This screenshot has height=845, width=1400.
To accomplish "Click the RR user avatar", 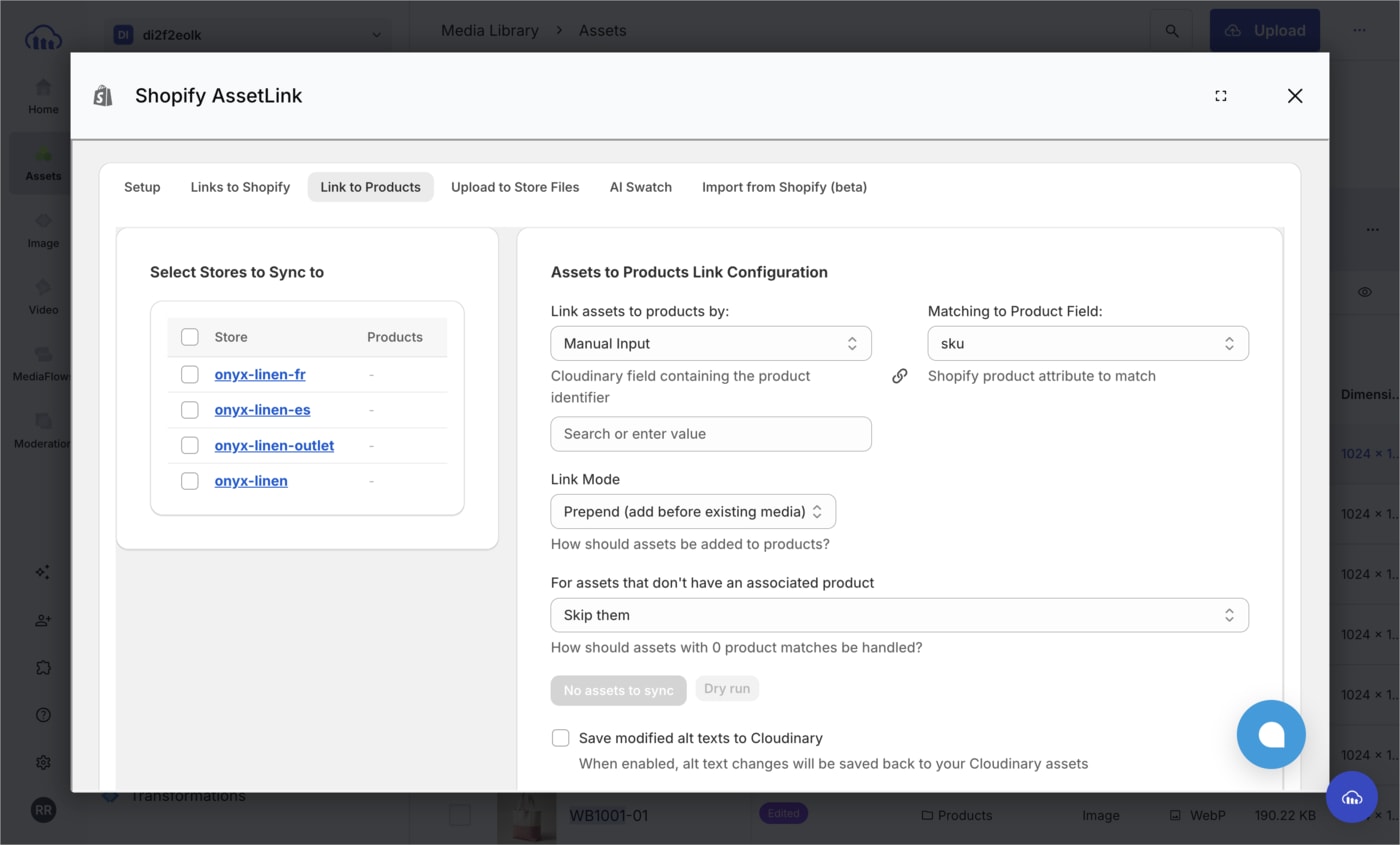I will pyautogui.click(x=43, y=810).
